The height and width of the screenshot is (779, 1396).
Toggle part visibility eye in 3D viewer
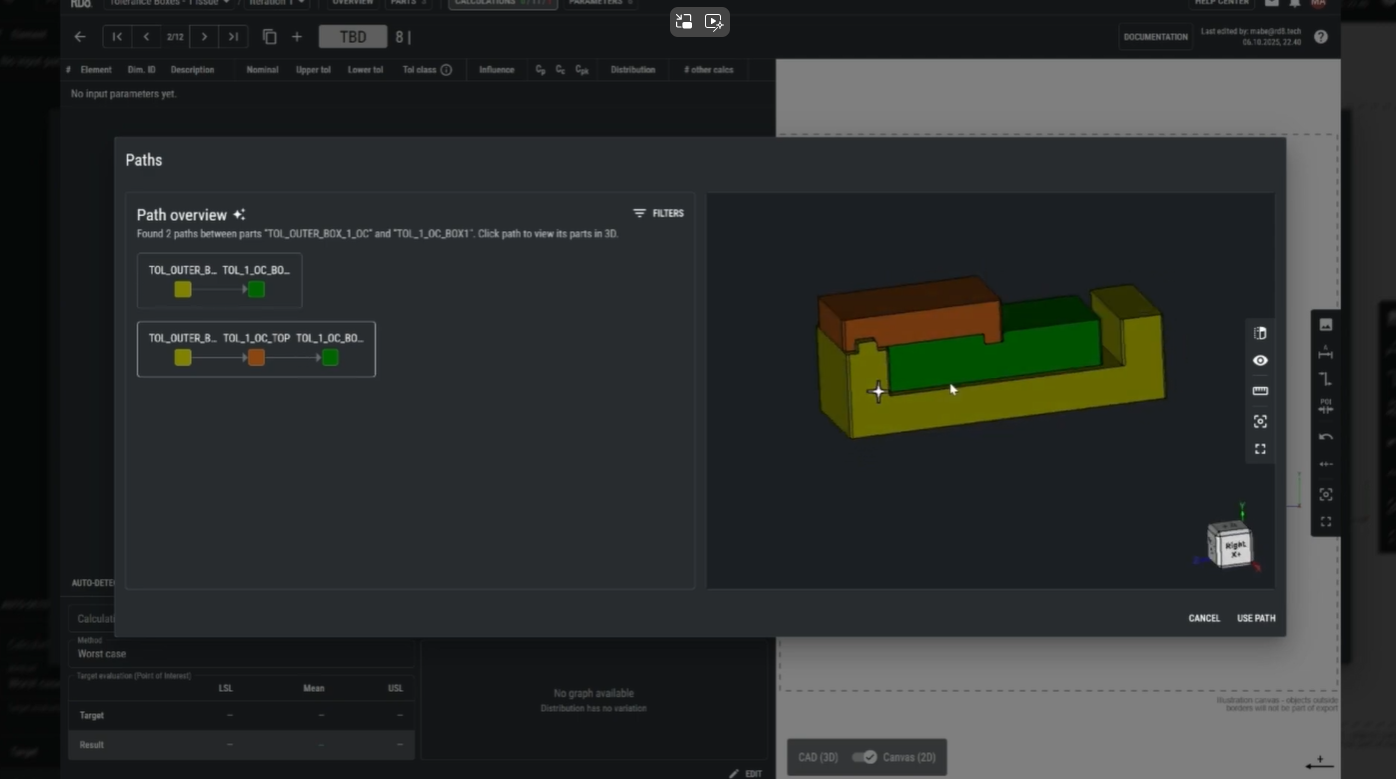tap(1260, 360)
